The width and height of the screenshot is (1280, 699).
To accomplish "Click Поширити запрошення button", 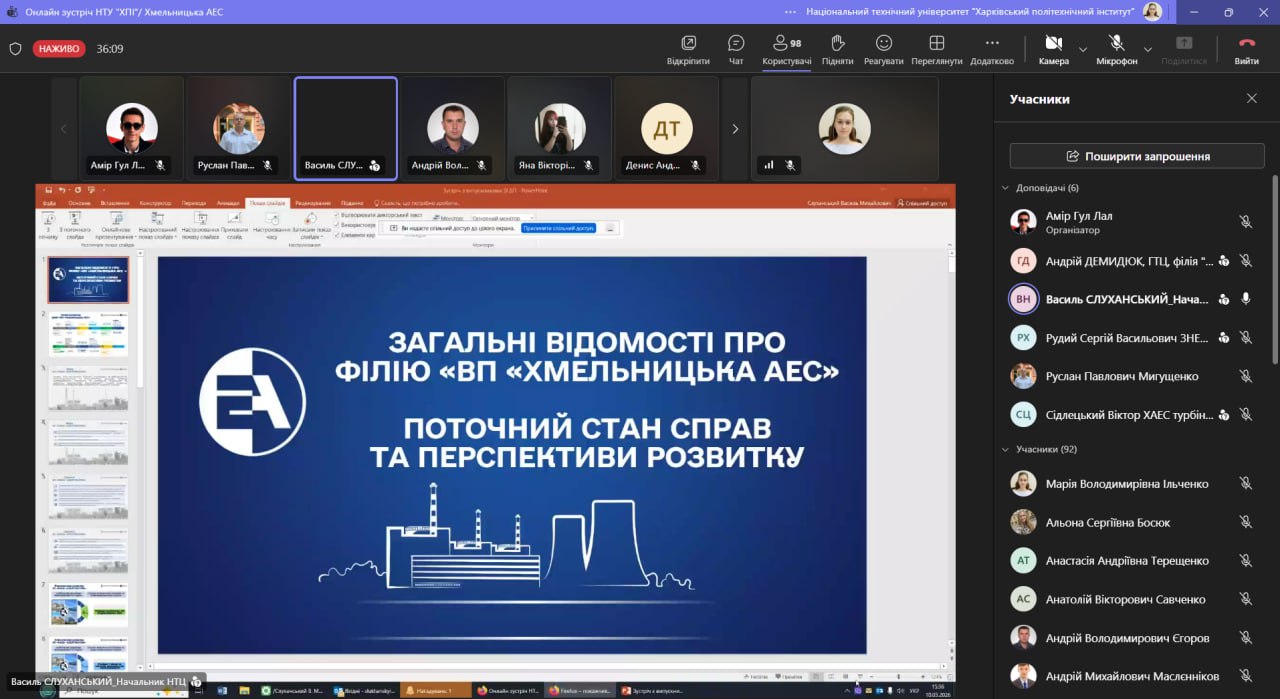I will [1137, 156].
